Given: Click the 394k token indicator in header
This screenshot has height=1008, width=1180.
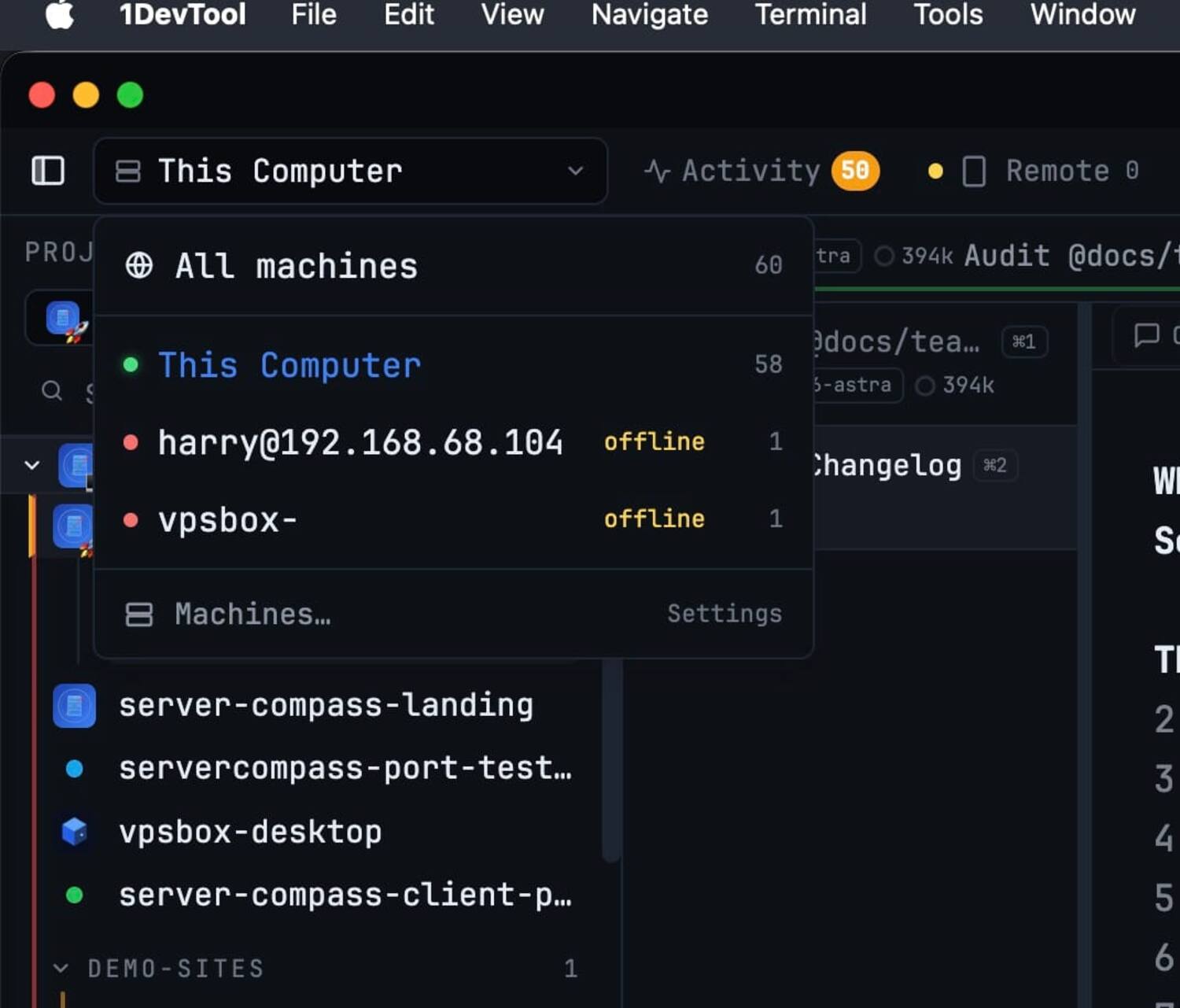Looking at the screenshot, I should [x=914, y=256].
